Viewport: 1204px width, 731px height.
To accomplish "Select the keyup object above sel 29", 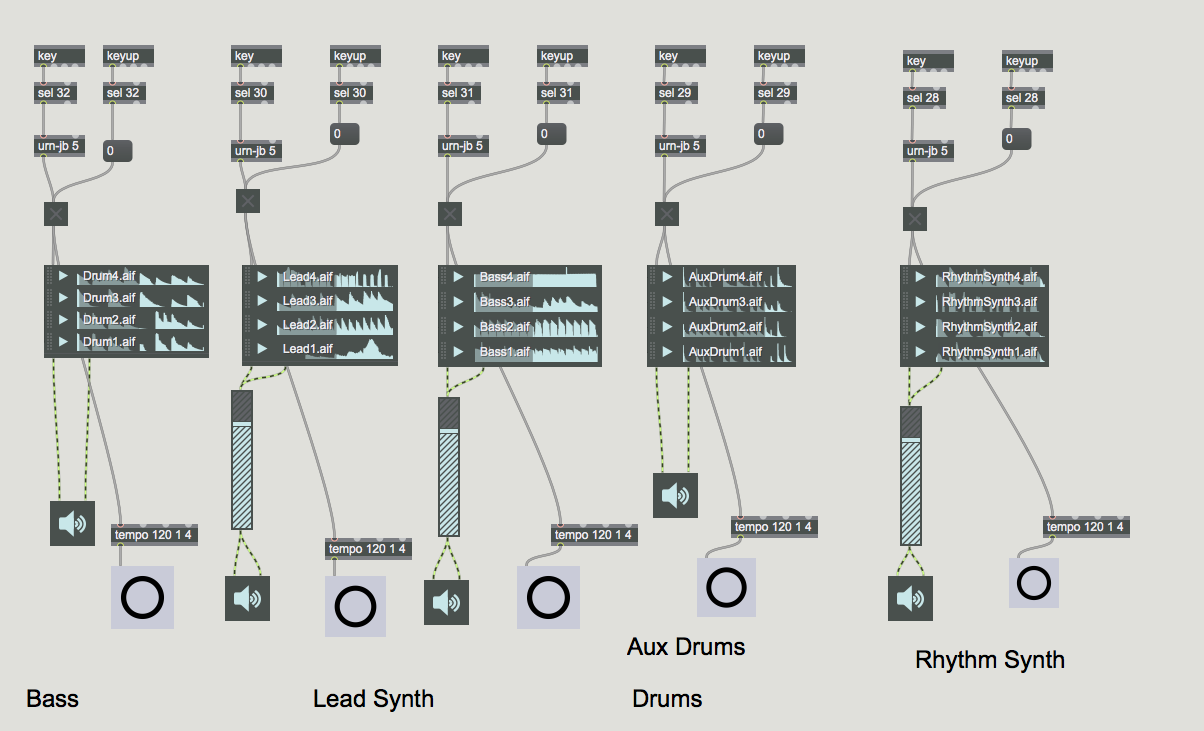I will 779,56.
